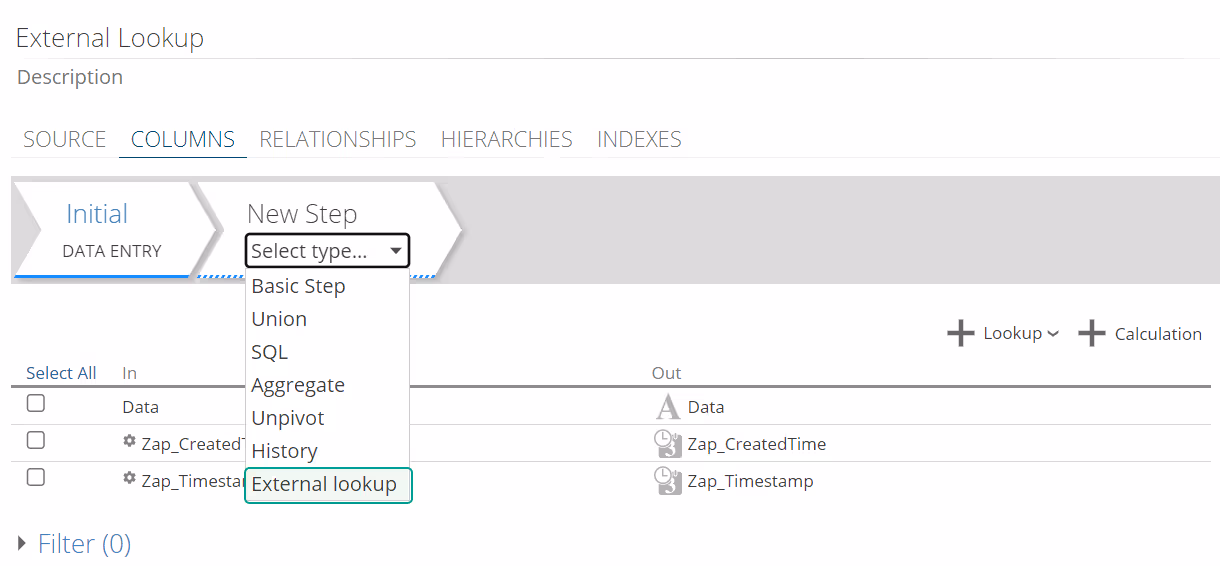Click the Calculation button label
1220x566 pixels.
tap(1158, 334)
